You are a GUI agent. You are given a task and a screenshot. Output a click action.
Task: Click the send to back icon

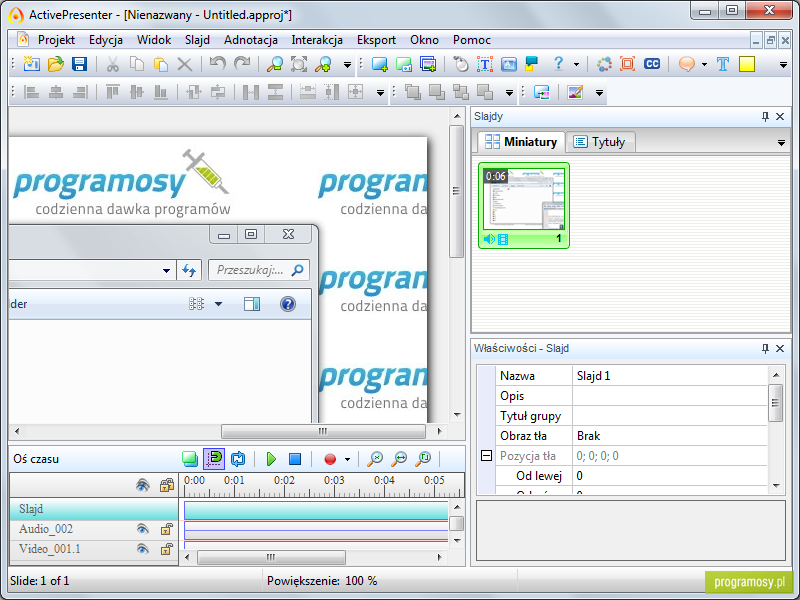point(437,92)
